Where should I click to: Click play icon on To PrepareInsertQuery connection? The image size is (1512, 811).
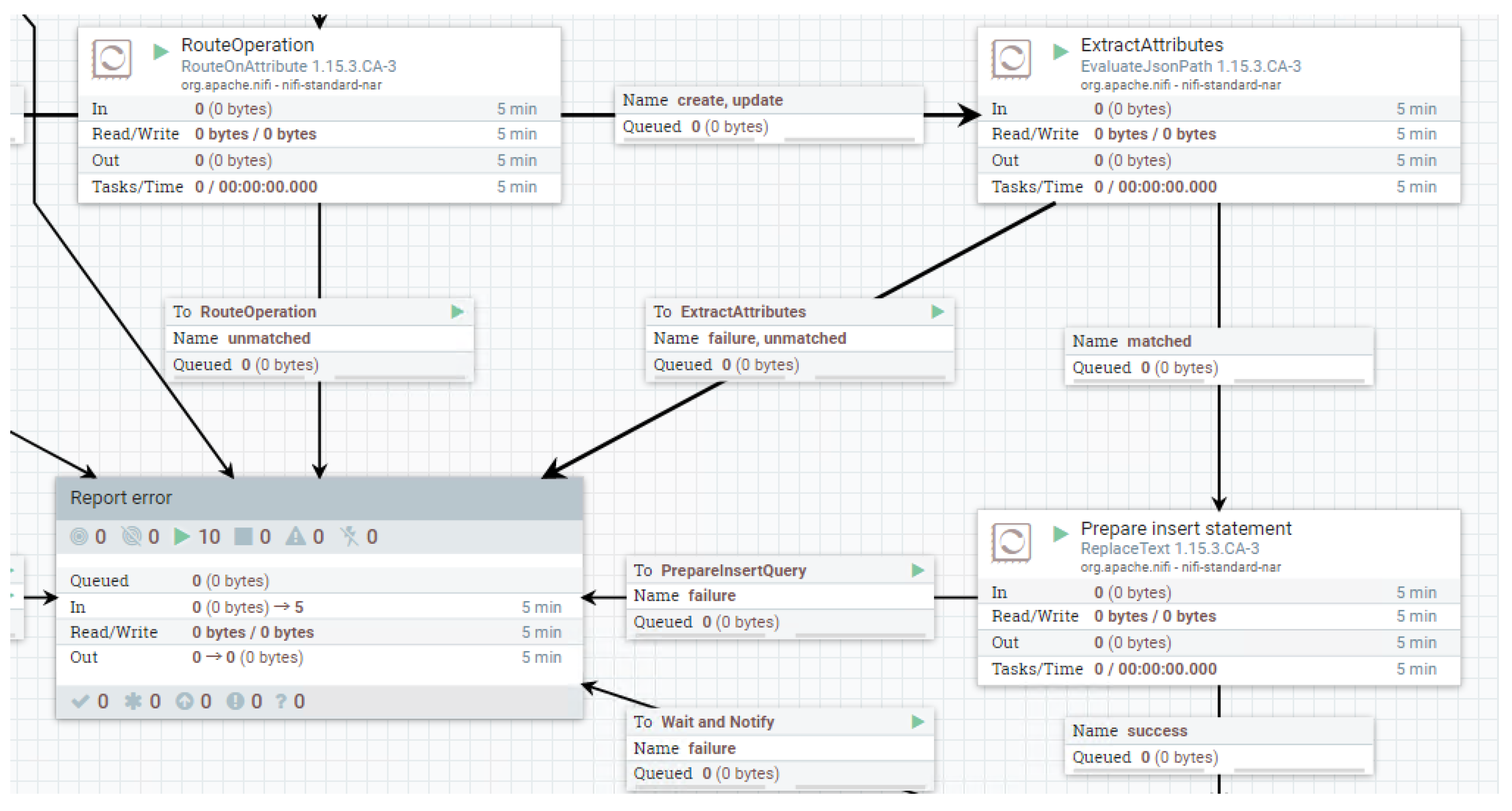[918, 570]
